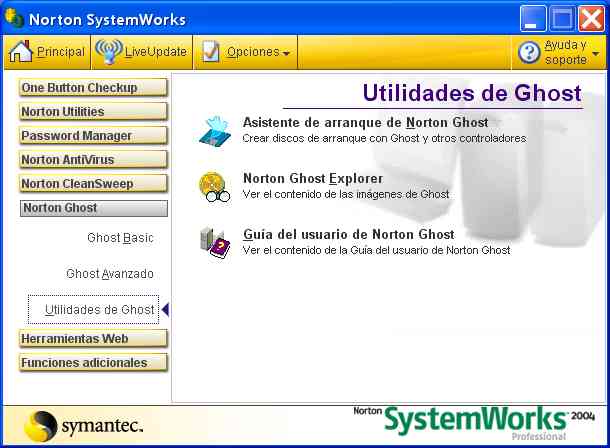Select Ghost Basic submenu item

click(x=121, y=238)
